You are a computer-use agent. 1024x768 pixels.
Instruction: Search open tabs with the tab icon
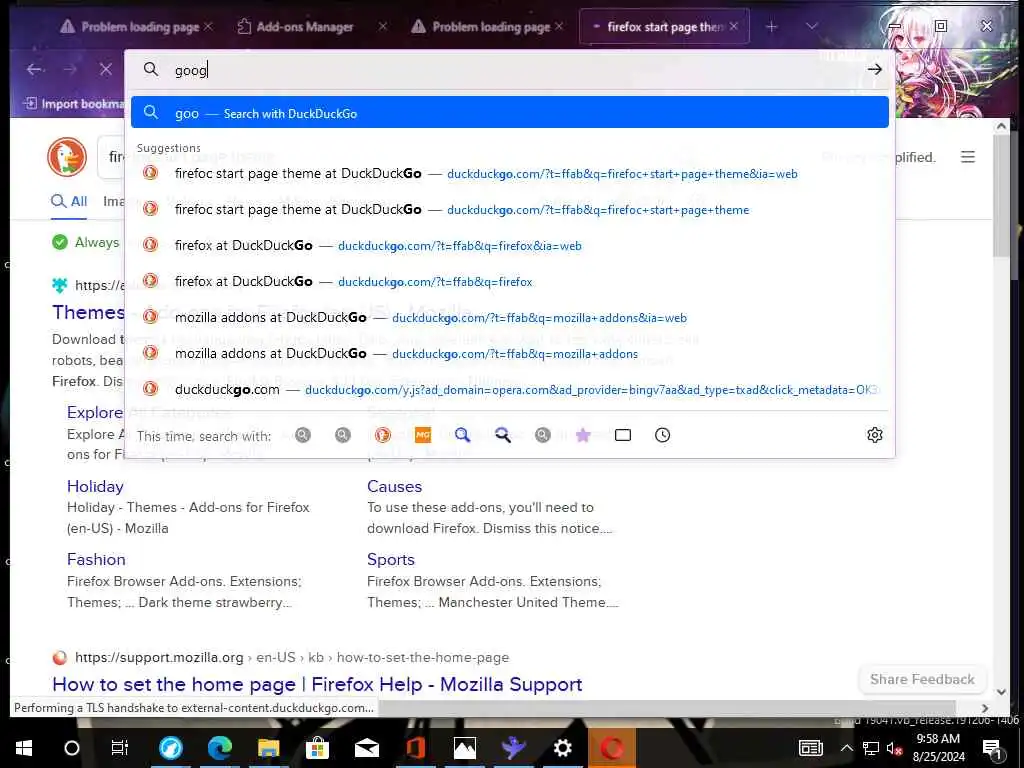[623, 435]
